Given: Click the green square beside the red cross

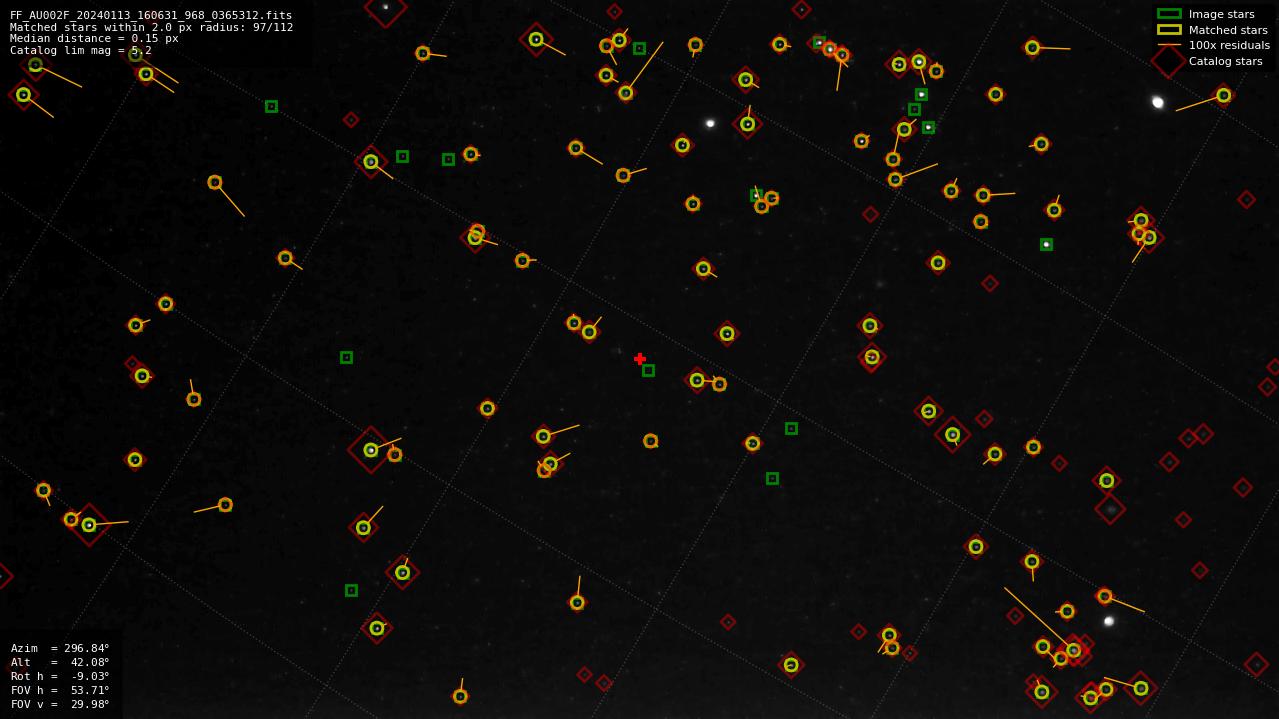Looking at the screenshot, I should pyautogui.click(x=648, y=371).
